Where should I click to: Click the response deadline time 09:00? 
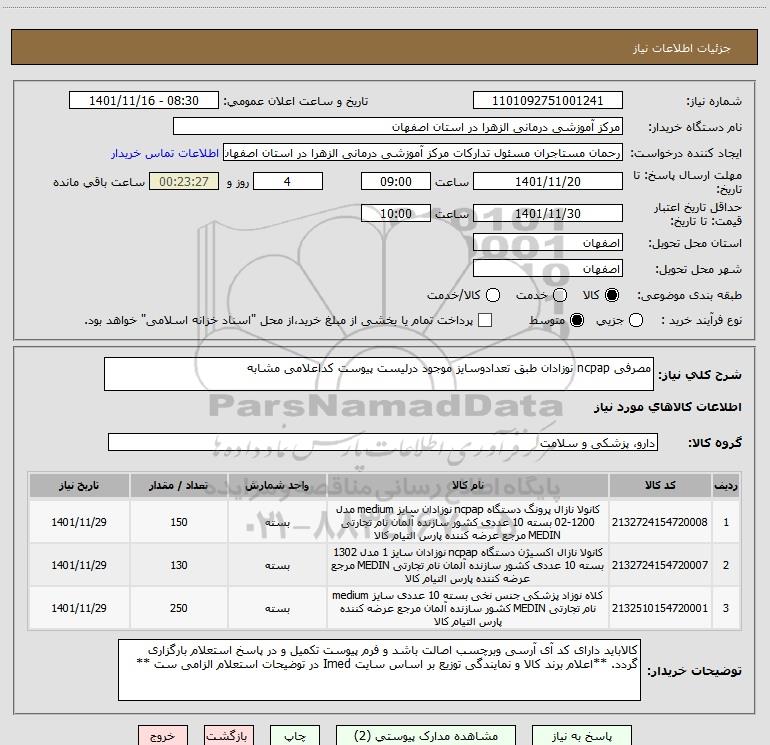pos(396,182)
